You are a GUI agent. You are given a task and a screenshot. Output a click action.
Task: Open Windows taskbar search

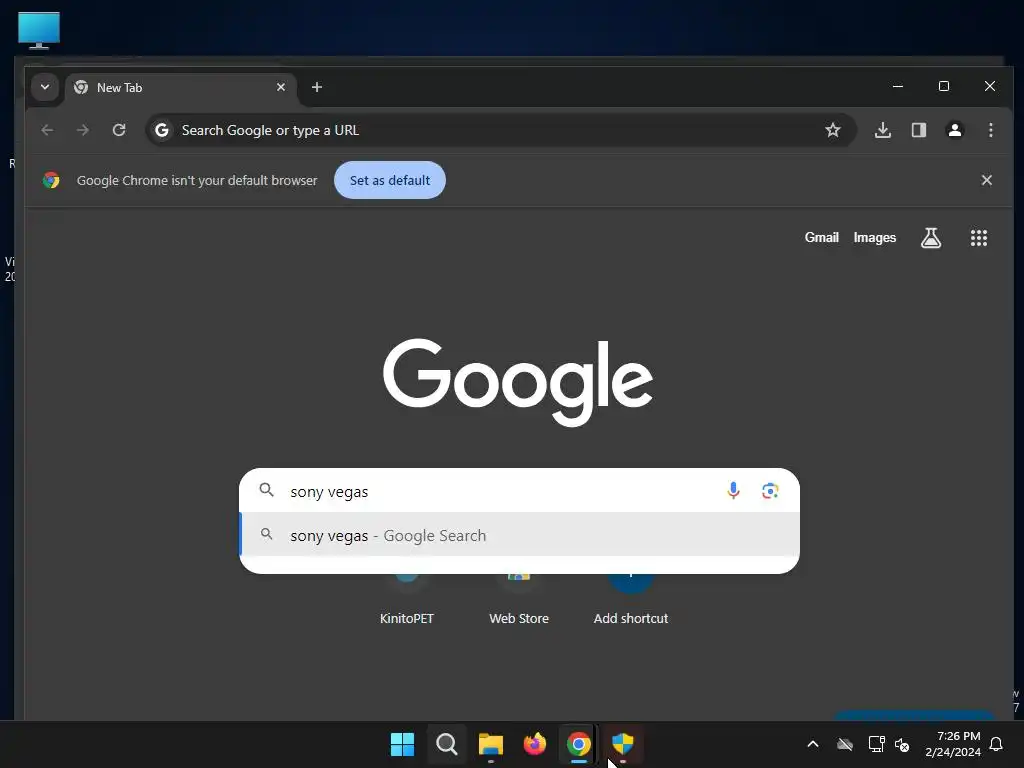(447, 744)
